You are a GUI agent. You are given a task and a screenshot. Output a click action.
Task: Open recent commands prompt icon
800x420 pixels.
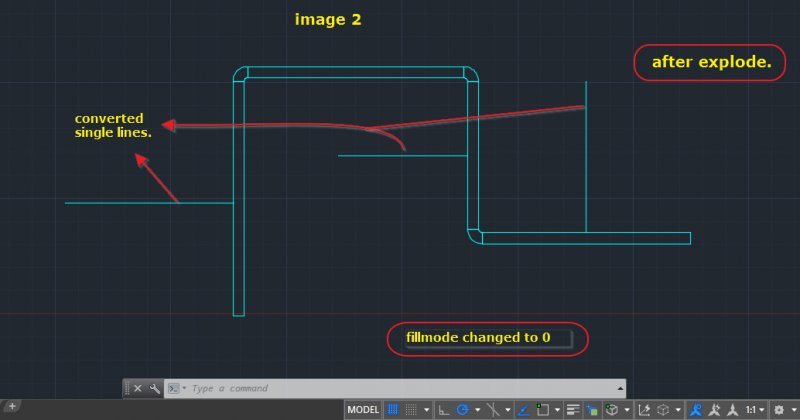click(174, 388)
